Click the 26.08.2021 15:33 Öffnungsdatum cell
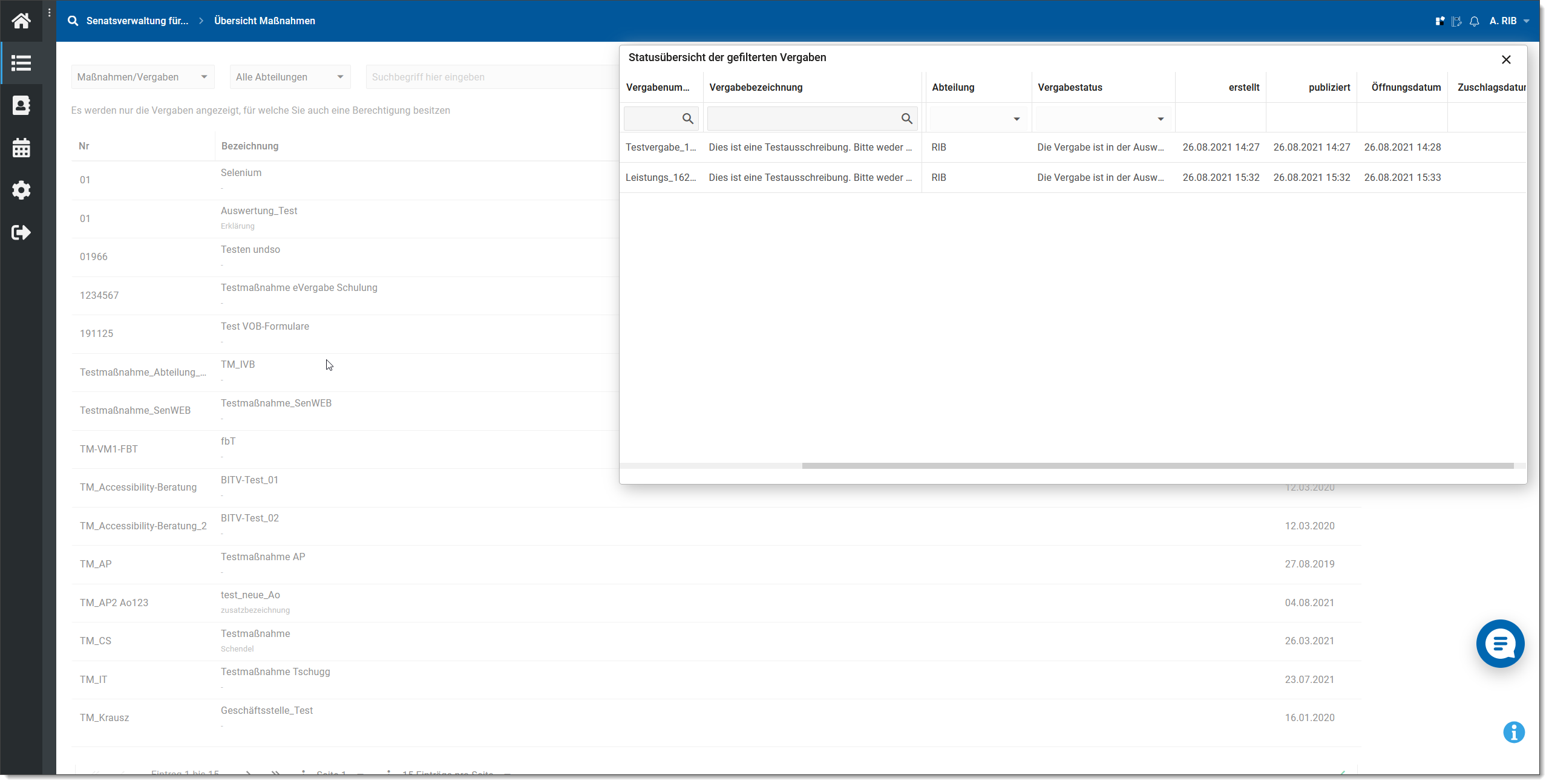The height and width of the screenshot is (784, 1549). point(1402,177)
